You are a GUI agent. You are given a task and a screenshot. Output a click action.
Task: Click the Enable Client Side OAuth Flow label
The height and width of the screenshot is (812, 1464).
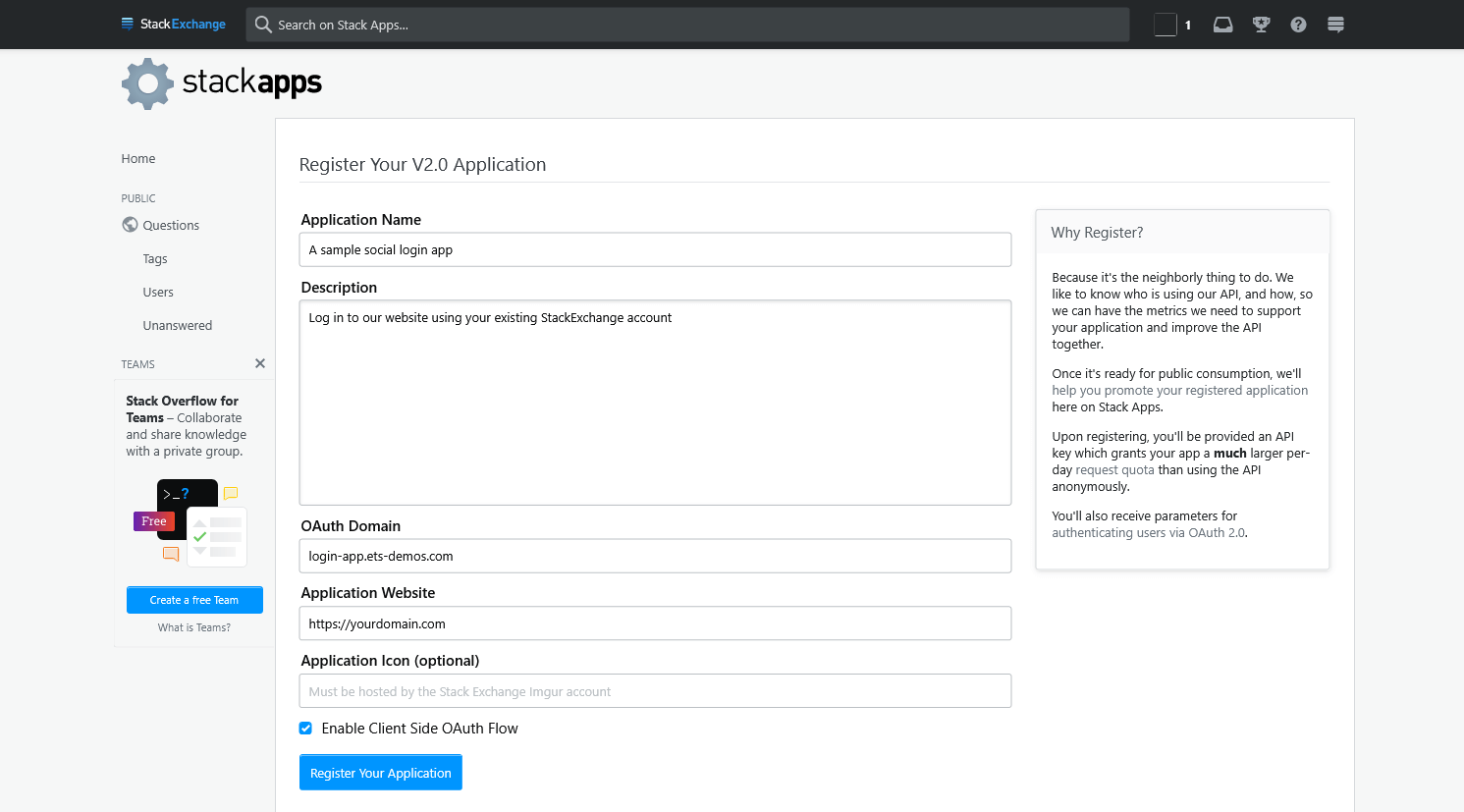419,729
